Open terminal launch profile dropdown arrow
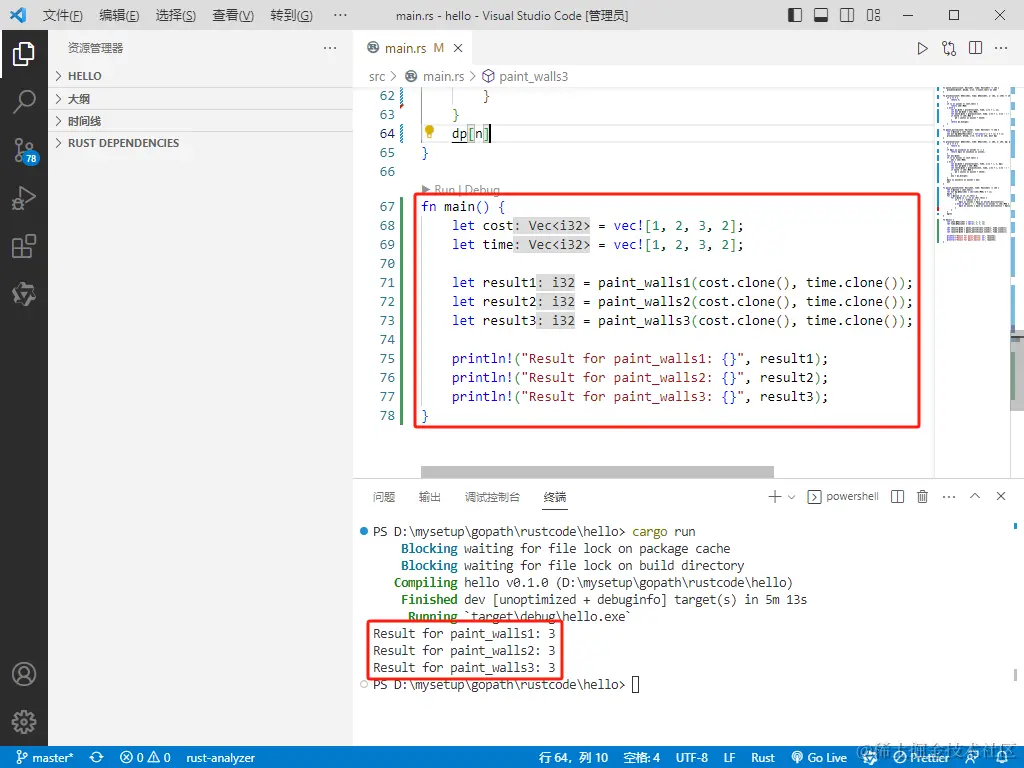The width and height of the screenshot is (1024, 768). (x=792, y=497)
